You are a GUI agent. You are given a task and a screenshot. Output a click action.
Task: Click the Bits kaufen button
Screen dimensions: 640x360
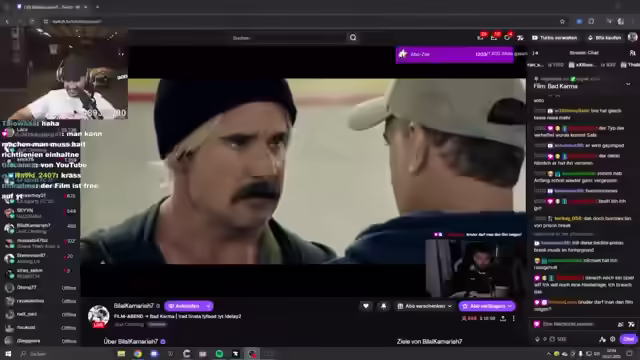pos(604,38)
